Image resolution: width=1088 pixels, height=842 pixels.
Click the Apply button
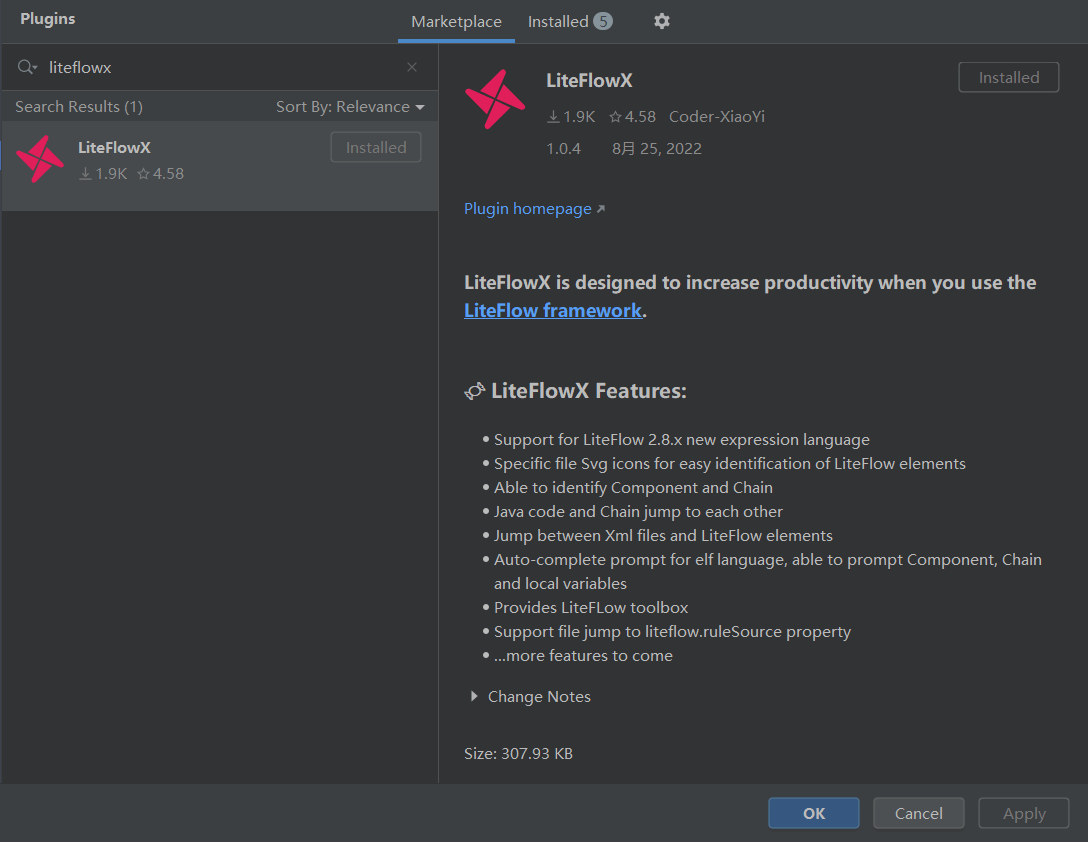pos(1024,814)
